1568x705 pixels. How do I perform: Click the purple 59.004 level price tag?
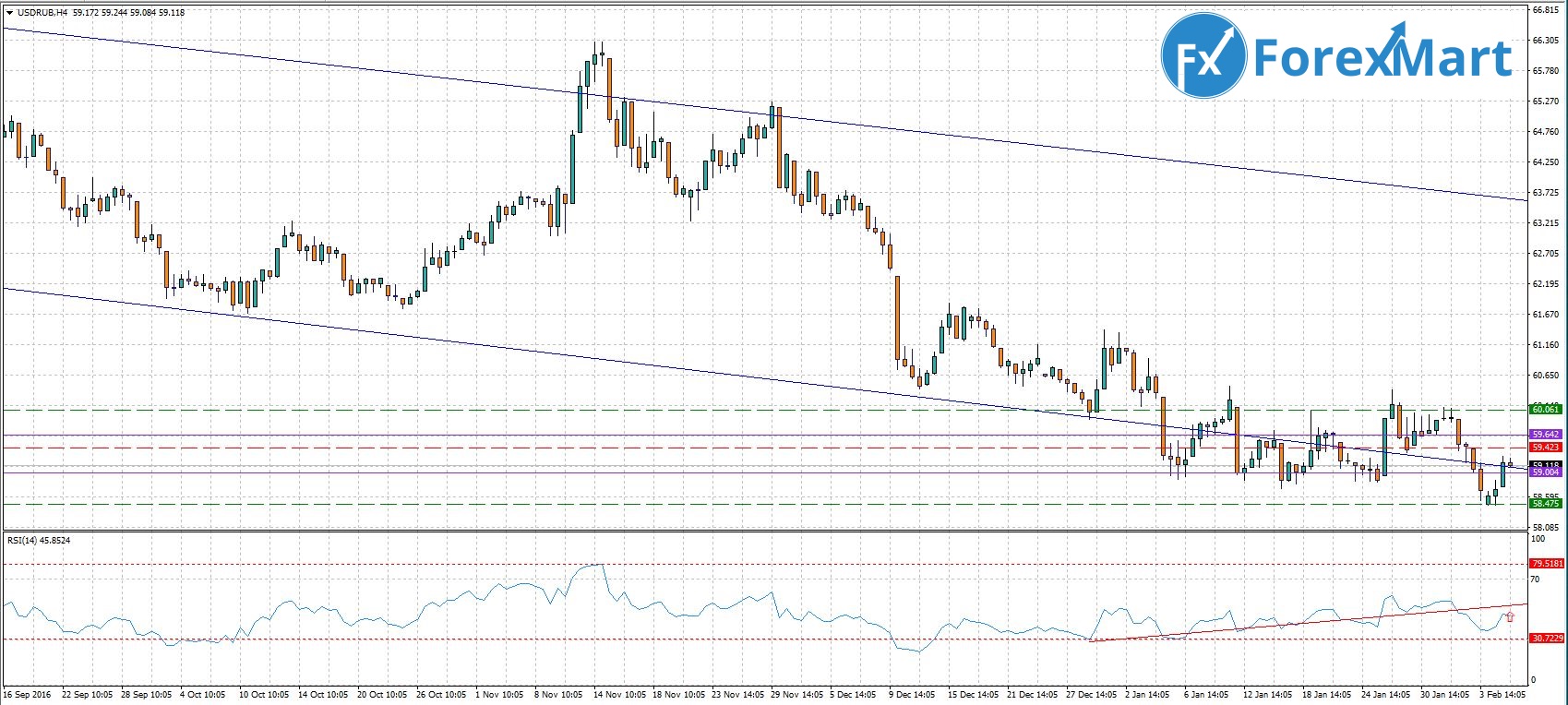(x=1546, y=472)
